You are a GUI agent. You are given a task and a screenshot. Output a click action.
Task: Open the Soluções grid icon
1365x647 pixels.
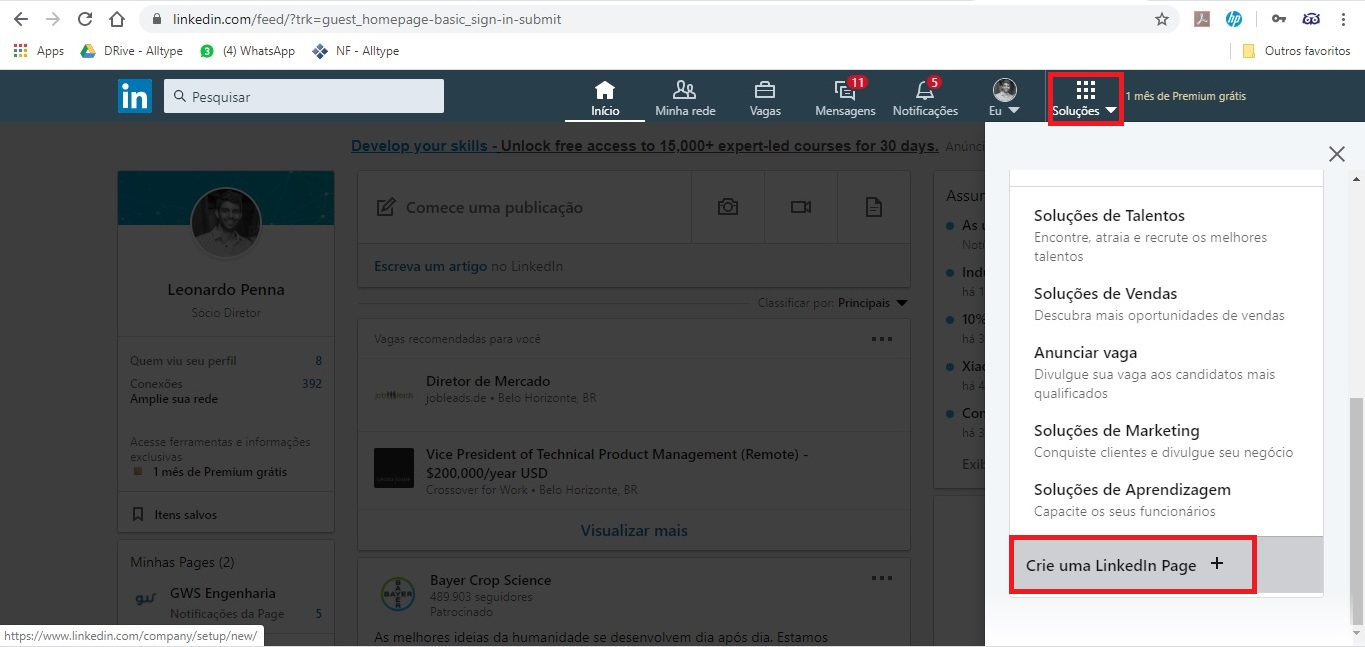(1086, 91)
